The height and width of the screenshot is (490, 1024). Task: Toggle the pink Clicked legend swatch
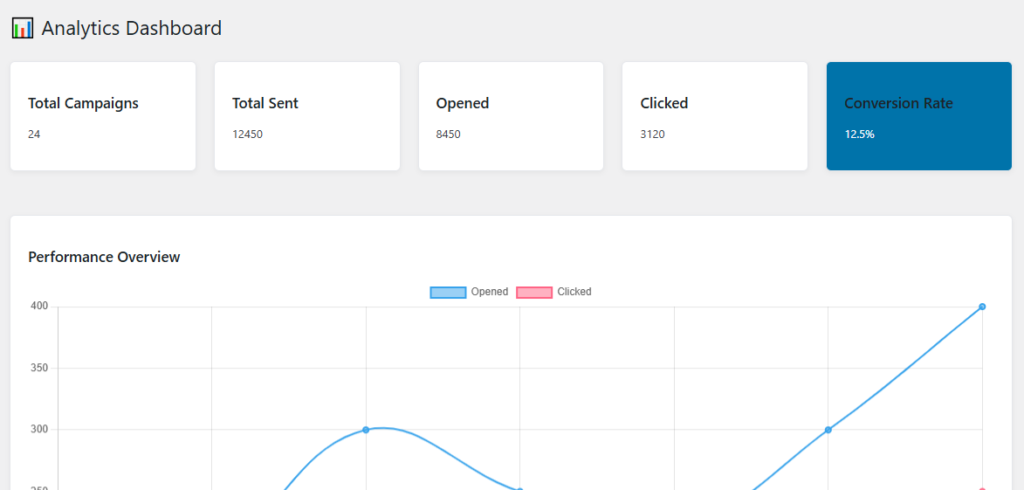coord(534,292)
